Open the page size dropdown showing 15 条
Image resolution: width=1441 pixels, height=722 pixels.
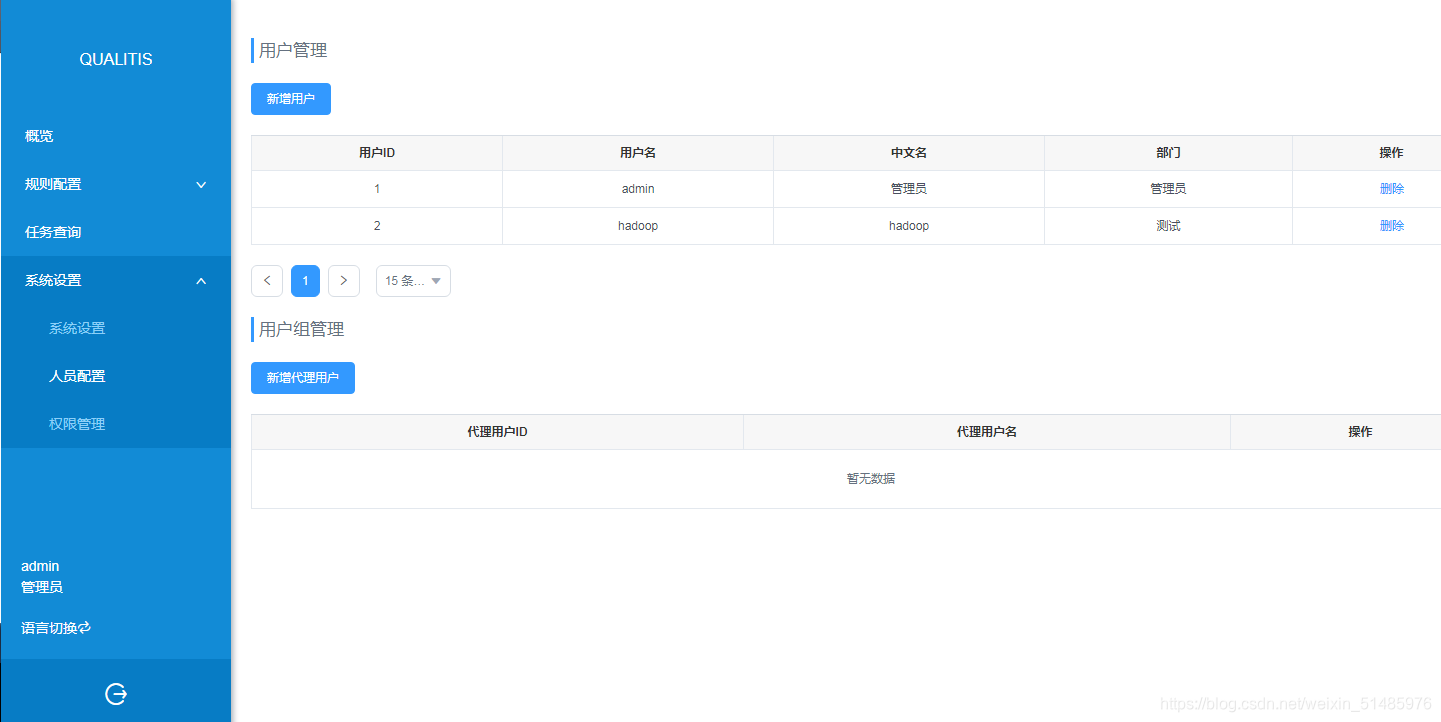pyautogui.click(x=413, y=280)
